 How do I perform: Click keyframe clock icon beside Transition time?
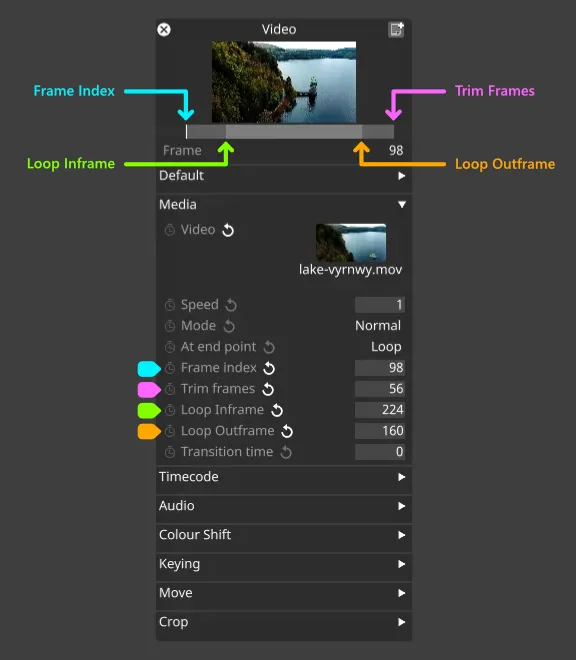pos(170,452)
